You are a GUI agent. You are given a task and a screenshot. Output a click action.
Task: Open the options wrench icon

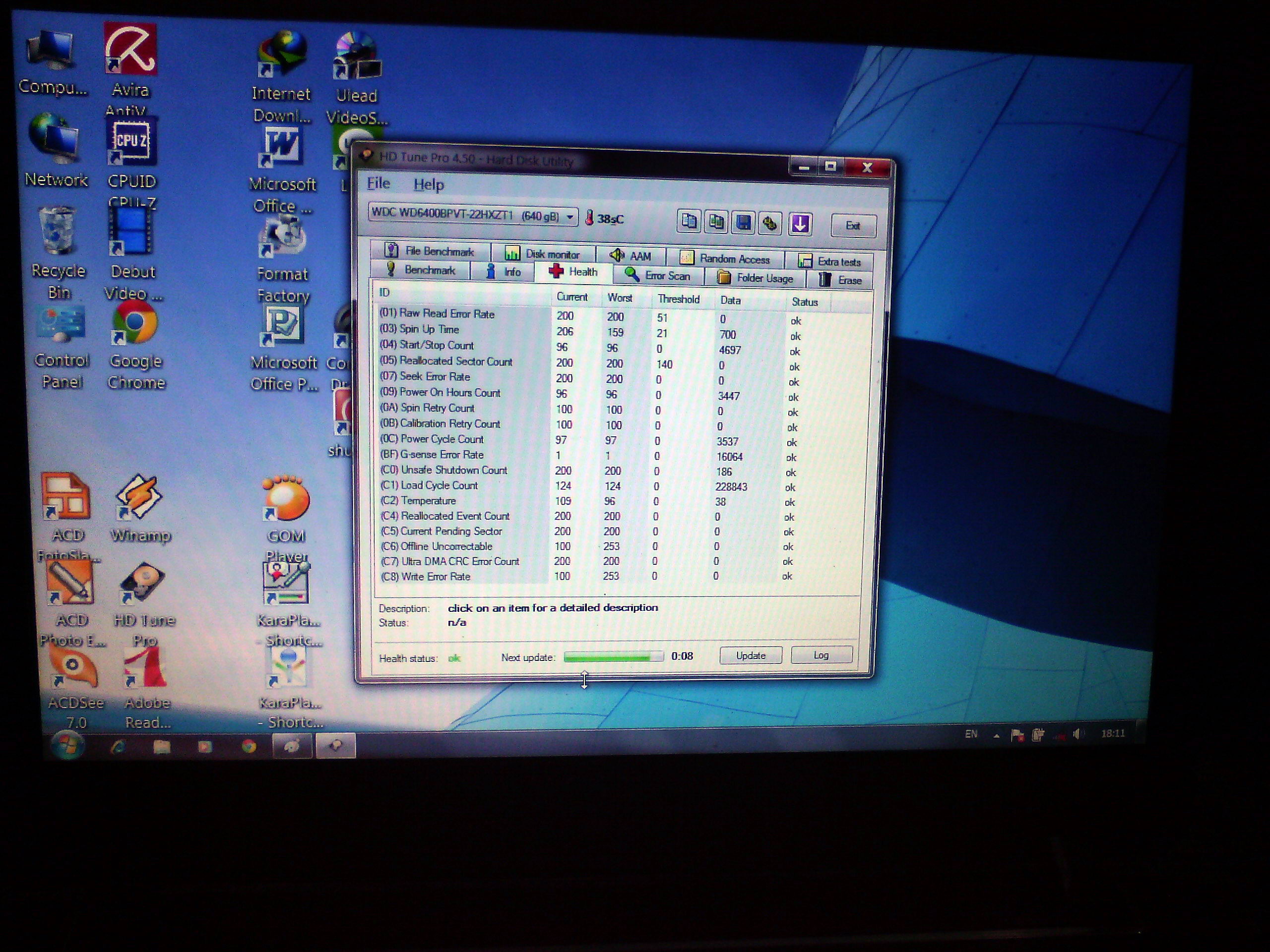click(x=770, y=223)
